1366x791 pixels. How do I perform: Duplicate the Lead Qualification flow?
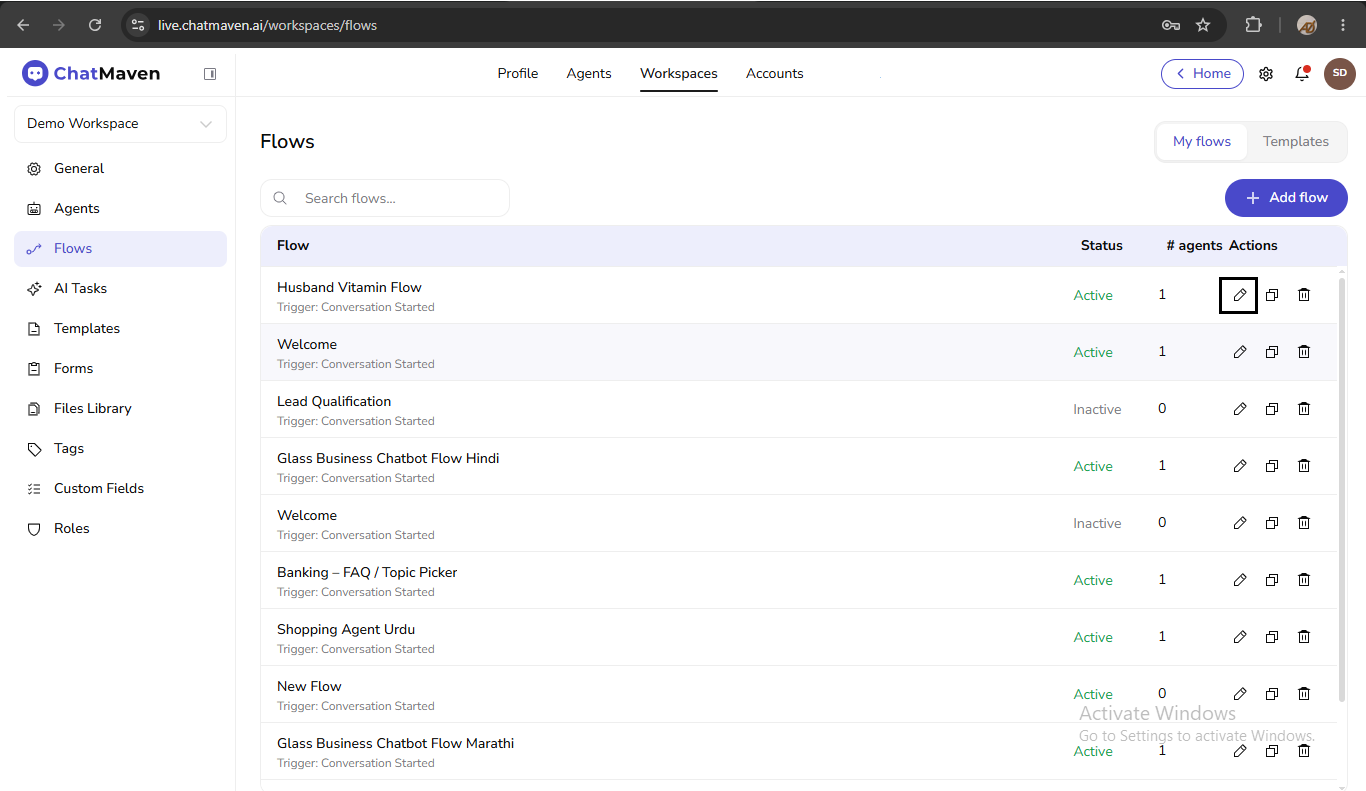point(1272,409)
